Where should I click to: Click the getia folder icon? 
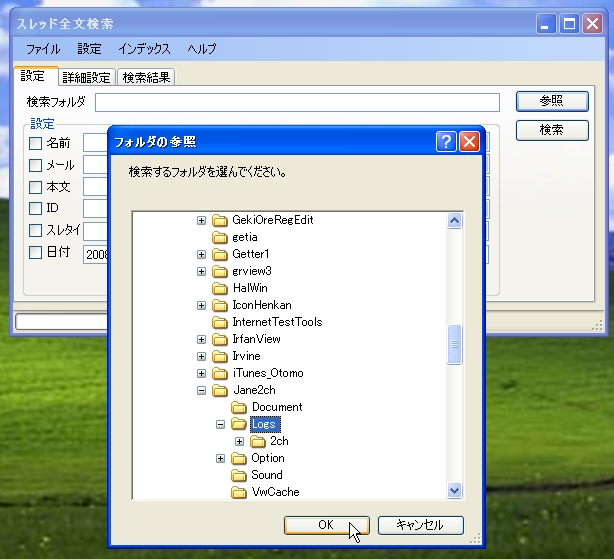[220, 238]
